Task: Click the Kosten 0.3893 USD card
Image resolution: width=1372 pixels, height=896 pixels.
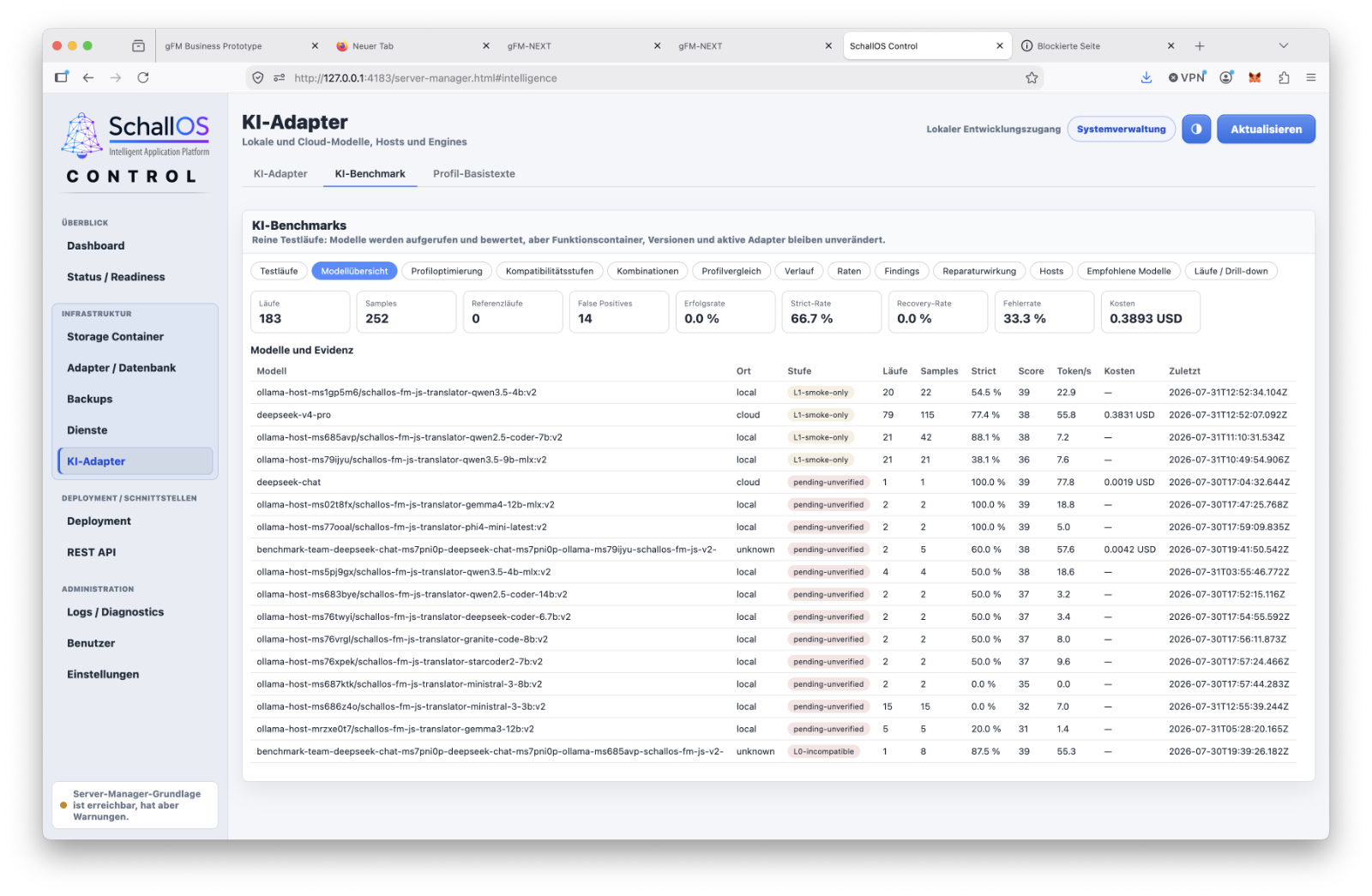Action: pos(1150,311)
